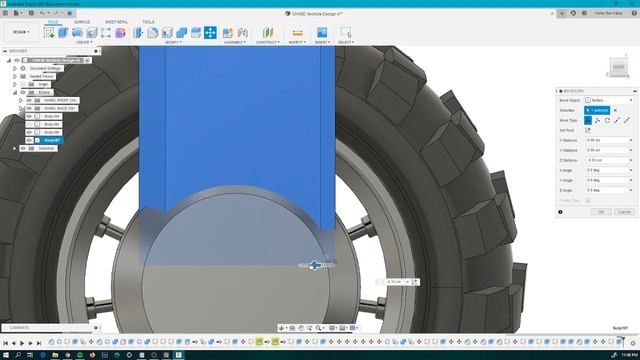Screen dimensions: 640x360
Task: Open File Explorer from the taskbar
Action: point(55,355)
